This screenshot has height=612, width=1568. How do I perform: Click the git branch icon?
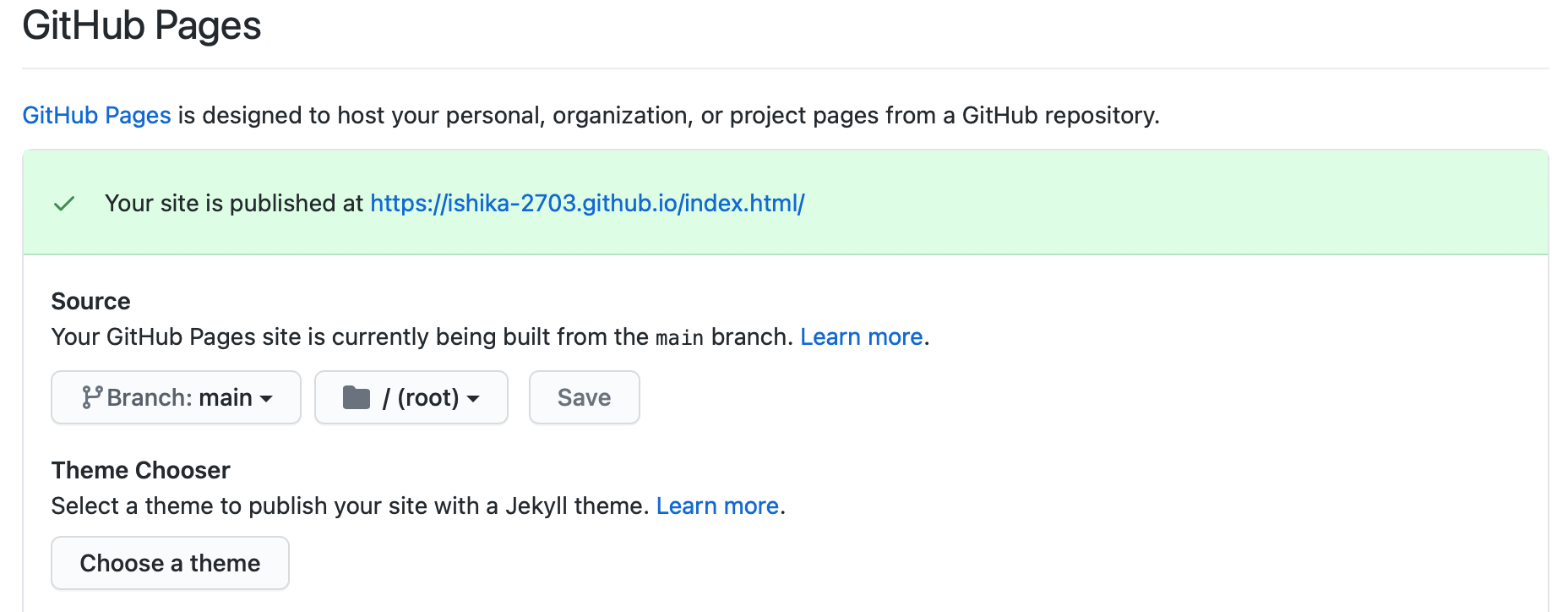(91, 397)
